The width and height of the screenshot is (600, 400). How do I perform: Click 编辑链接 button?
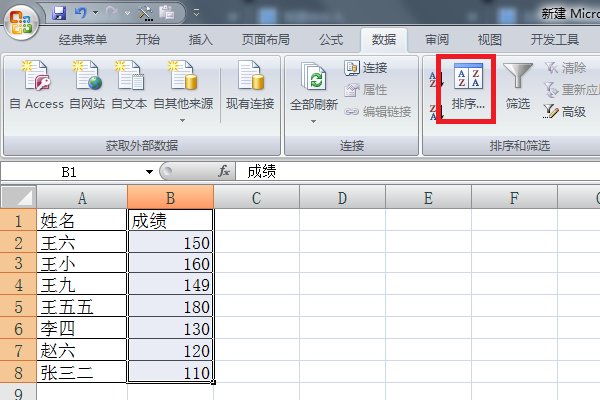click(378, 112)
